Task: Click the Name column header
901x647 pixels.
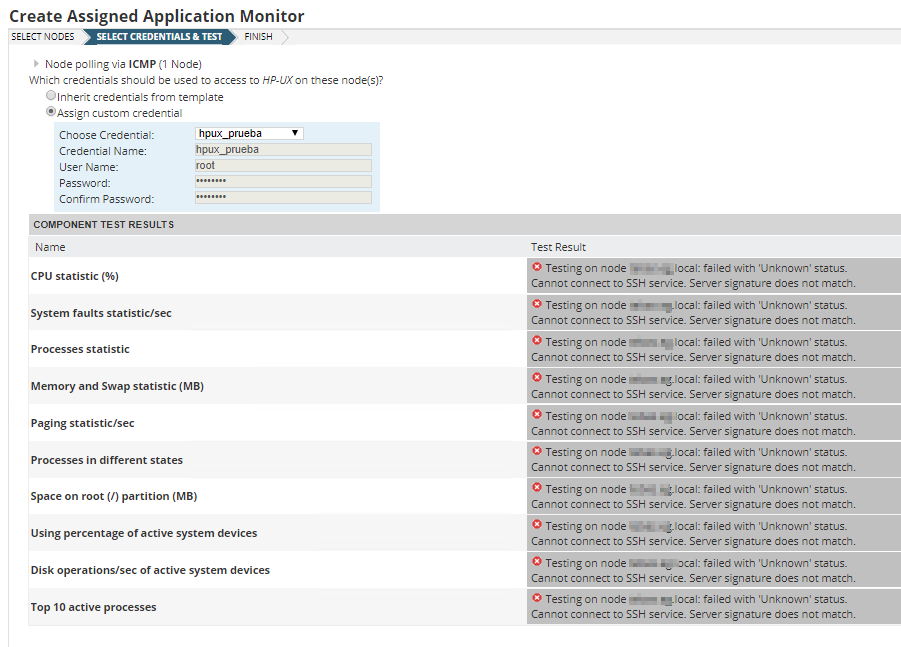Action: coord(50,247)
